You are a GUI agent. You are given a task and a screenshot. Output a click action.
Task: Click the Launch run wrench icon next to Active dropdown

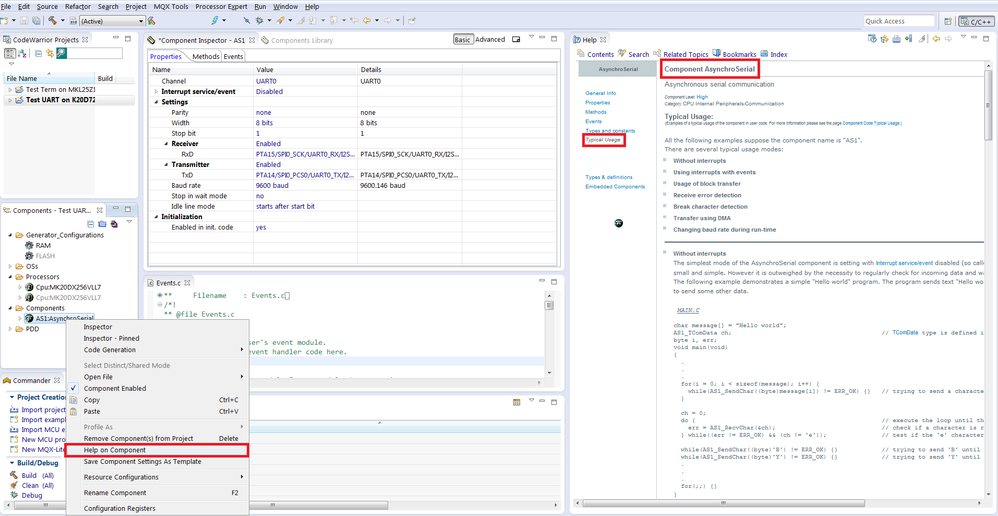click(x=151, y=20)
